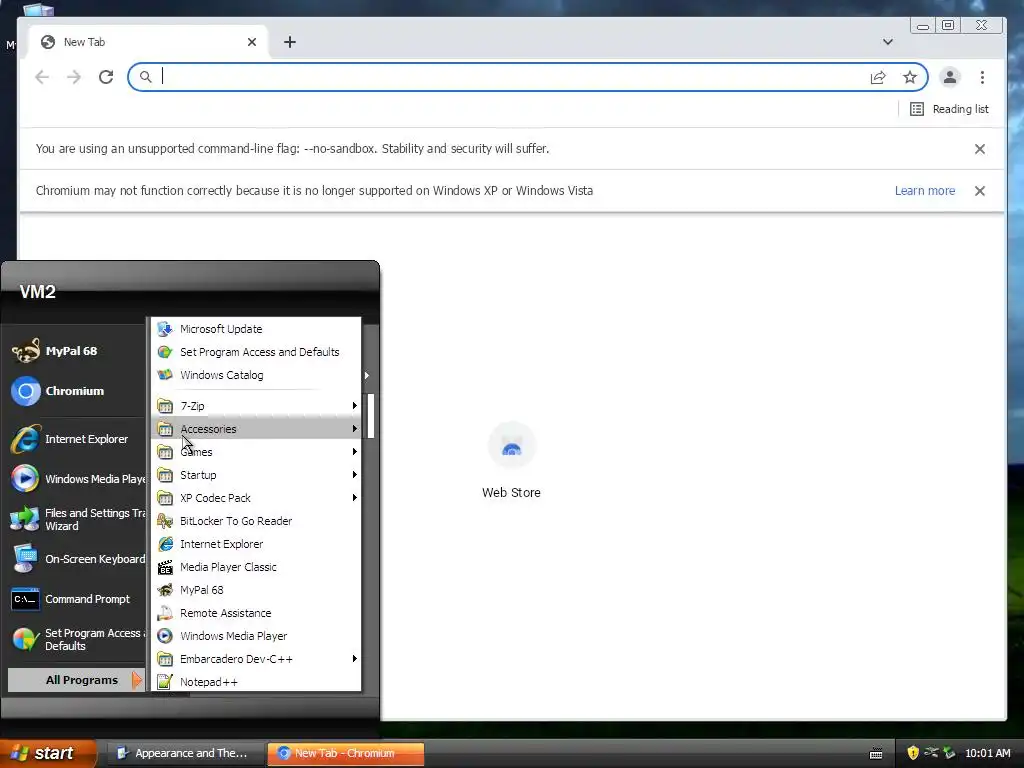The image size is (1024, 768).
Task: Expand the Embarcadero Dev-C++ submenu
Action: 256,659
